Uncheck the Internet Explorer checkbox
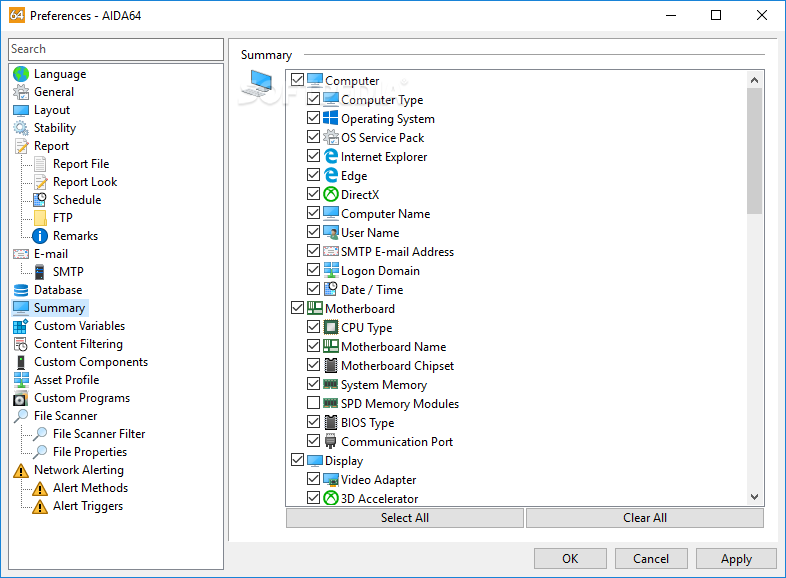This screenshot has width=786, height=578. click(313, 156)
